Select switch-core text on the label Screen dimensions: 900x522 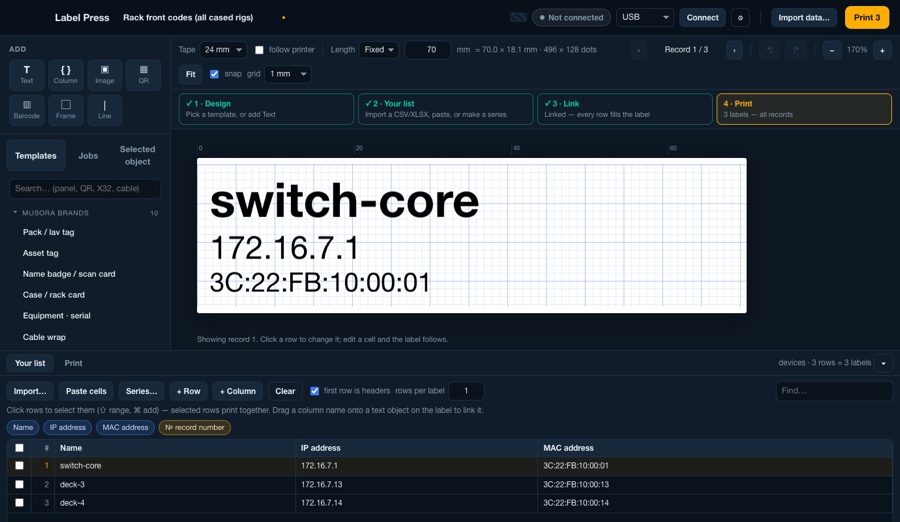(344, 201)
